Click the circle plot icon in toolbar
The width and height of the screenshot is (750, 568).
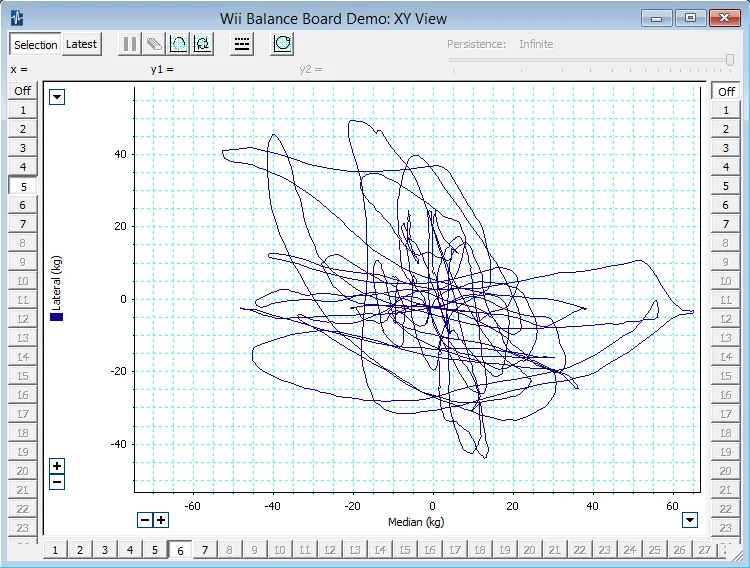(x=282, y=44)
